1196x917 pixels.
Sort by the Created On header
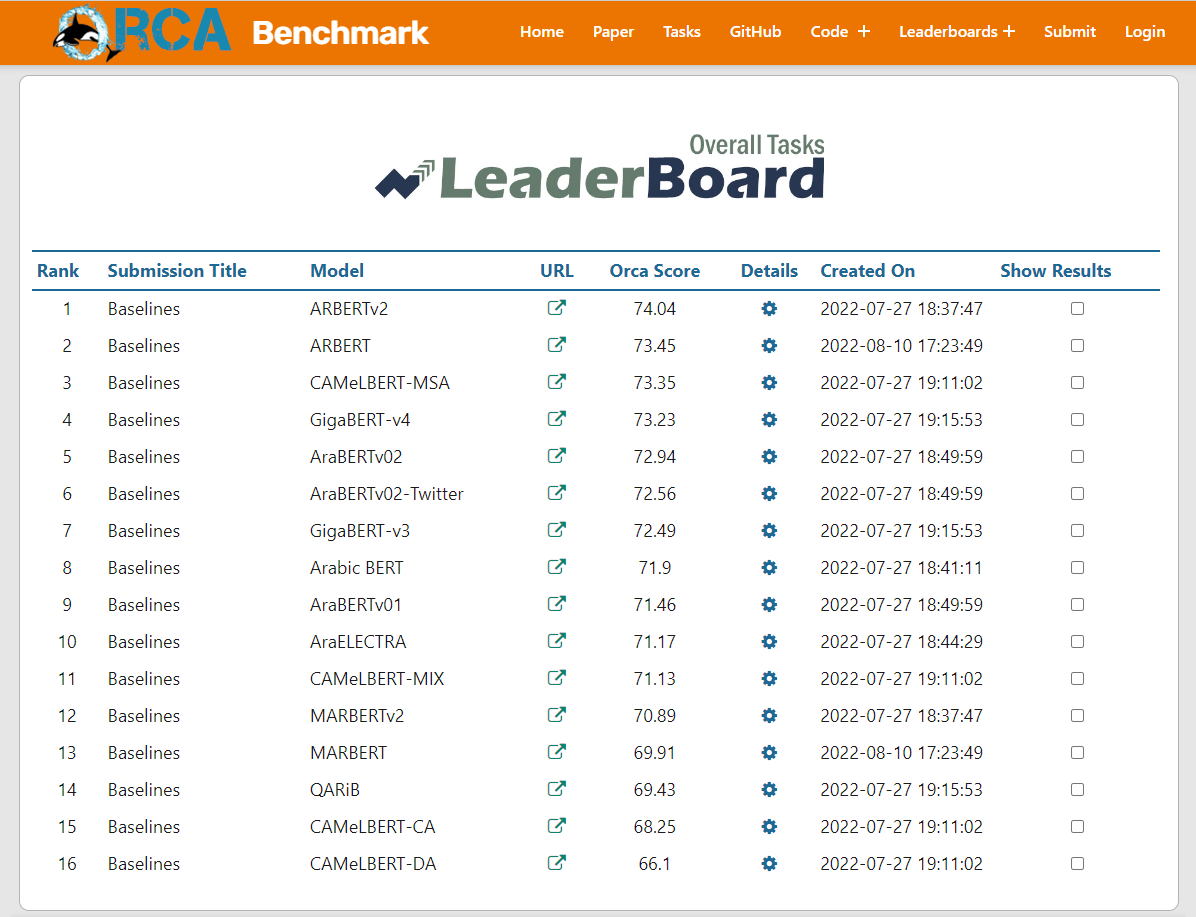click(867, 271)
